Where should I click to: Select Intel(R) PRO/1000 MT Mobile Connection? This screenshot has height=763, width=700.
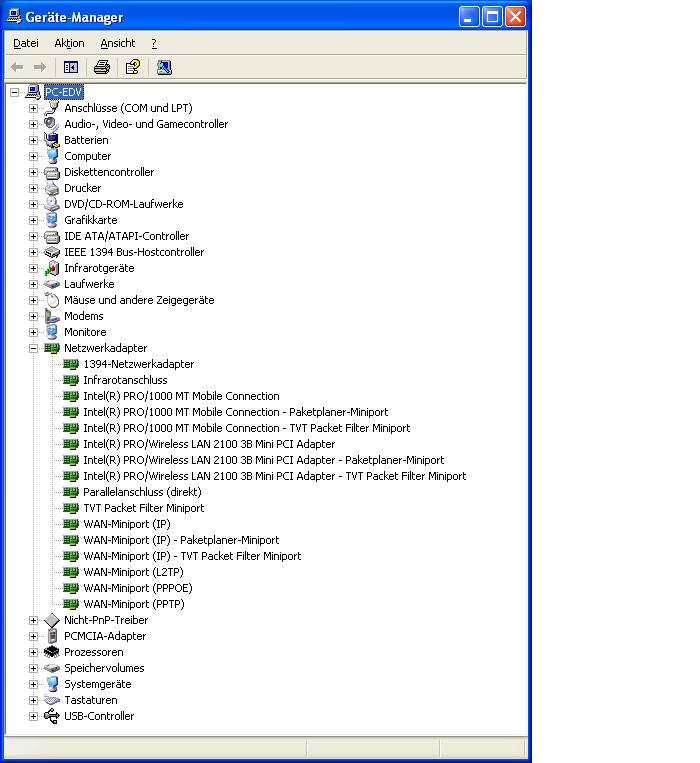point(181,396)
